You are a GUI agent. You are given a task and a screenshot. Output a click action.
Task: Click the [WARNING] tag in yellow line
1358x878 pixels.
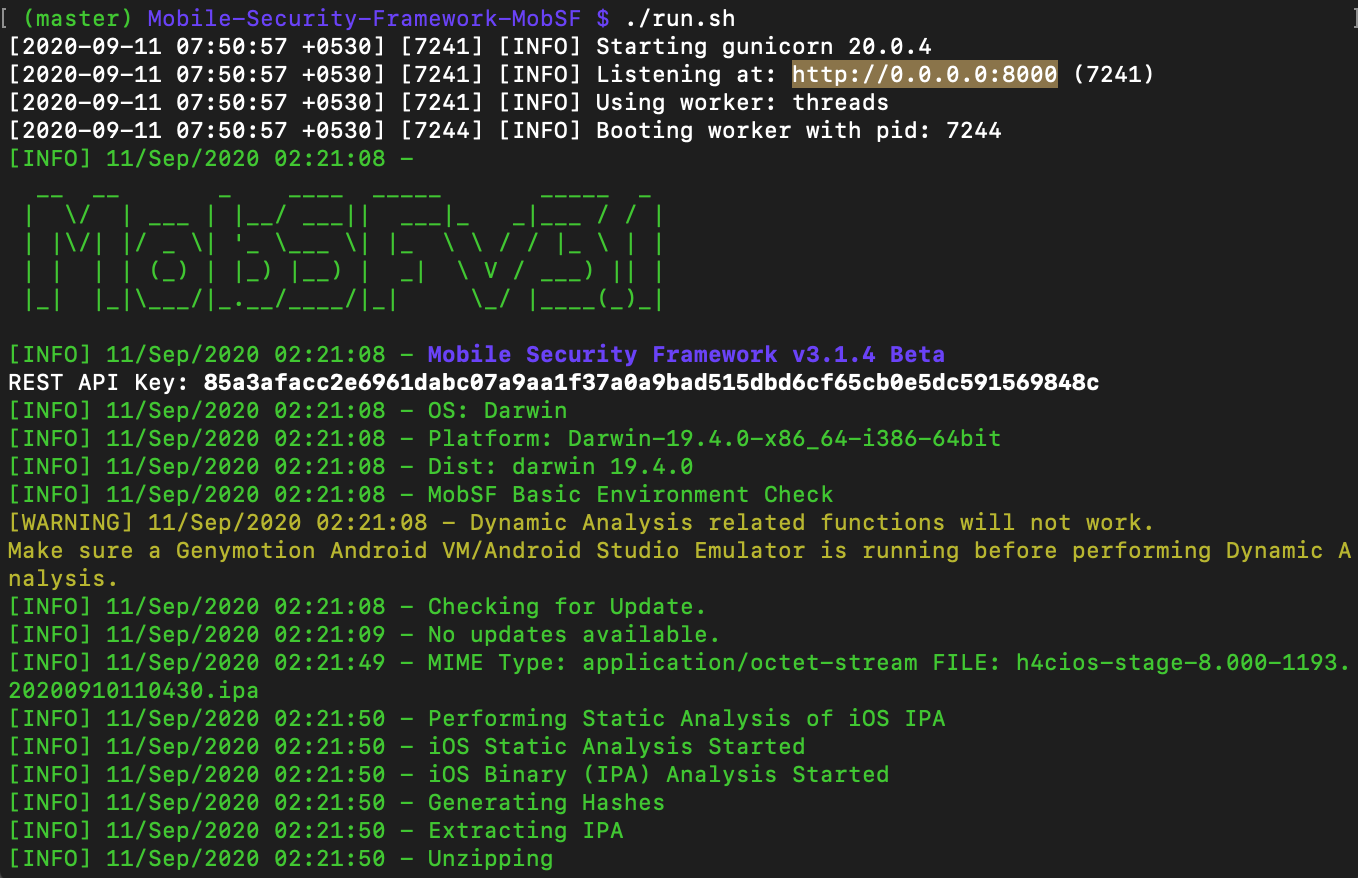(71, 522)
